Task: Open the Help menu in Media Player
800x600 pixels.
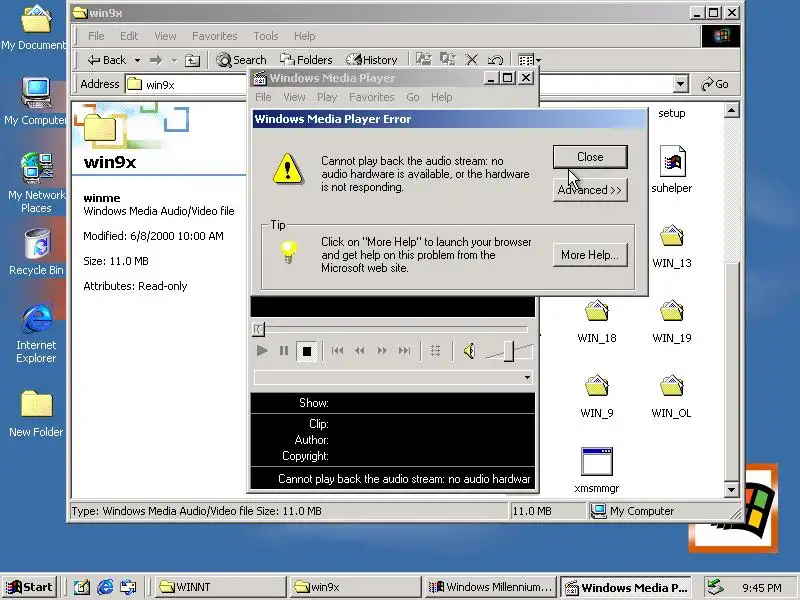Action: click(441, 97)
